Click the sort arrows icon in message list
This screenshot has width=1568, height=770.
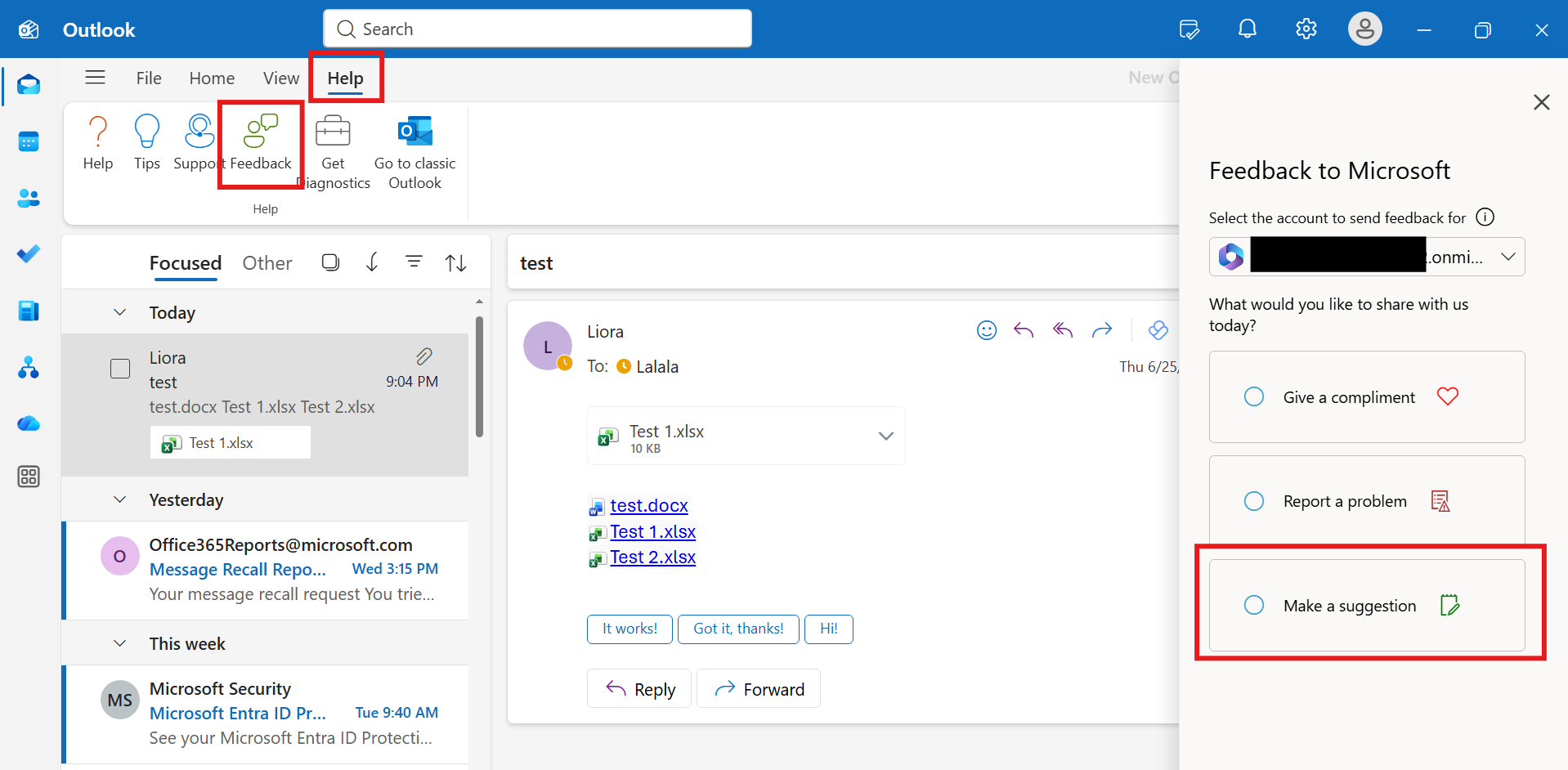point(456,262)
